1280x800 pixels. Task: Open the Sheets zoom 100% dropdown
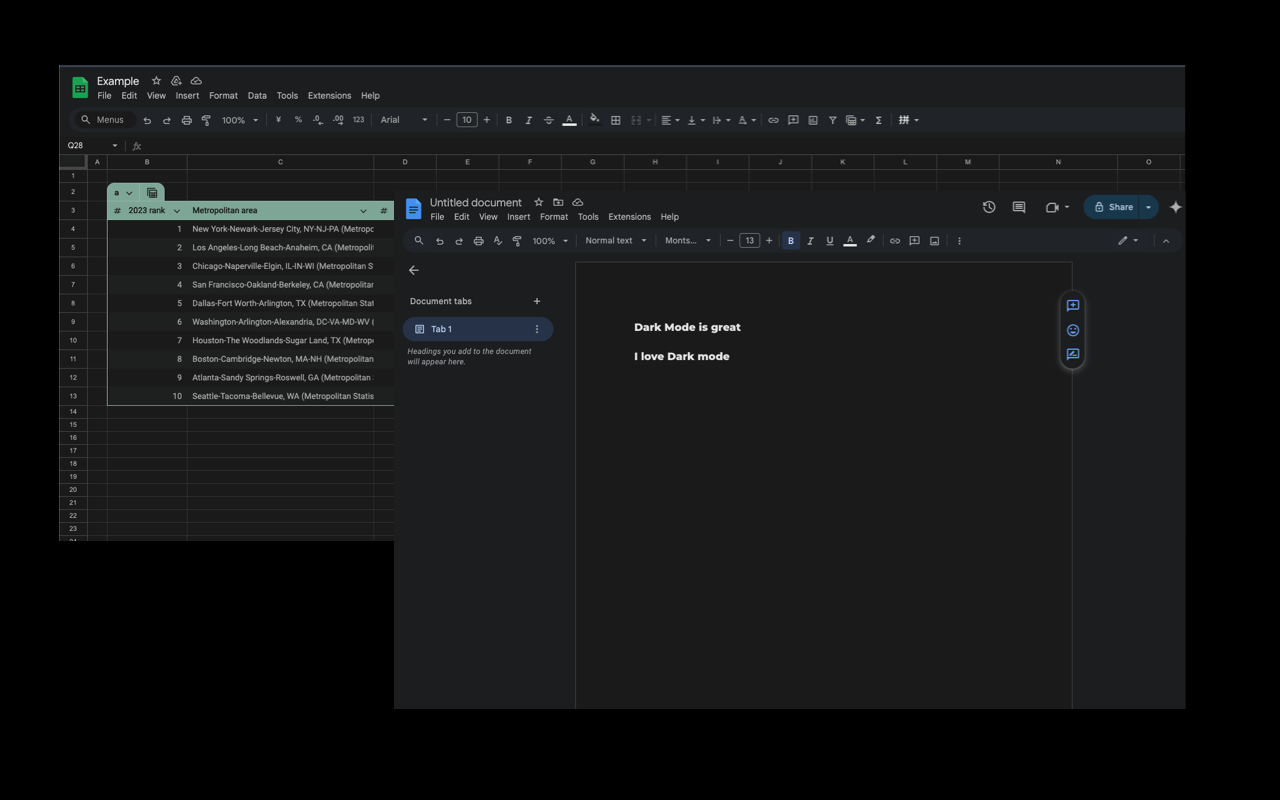(x=240, y=120)
